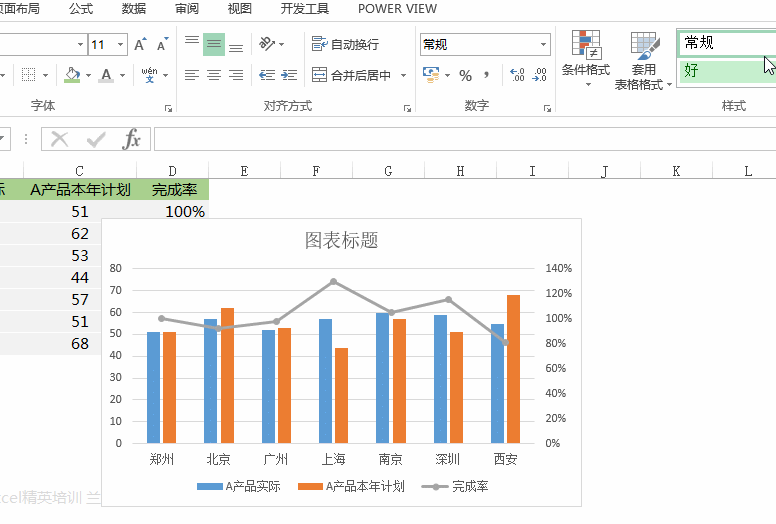This screenshot has height=524, width=776.
Task: Select column C header
Action: pos(80,171)
